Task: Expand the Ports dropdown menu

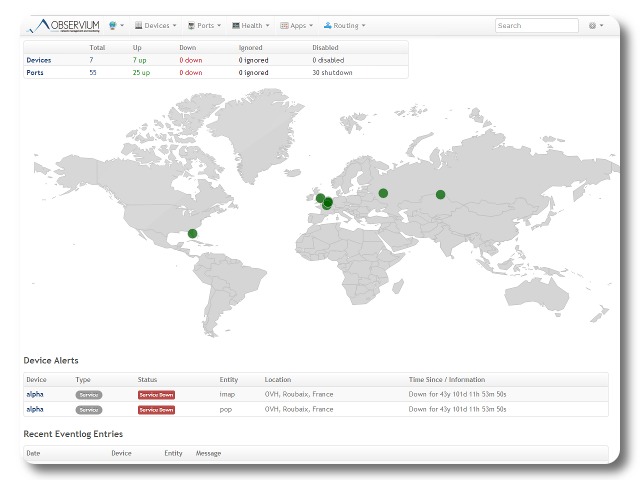Action: 203,25
